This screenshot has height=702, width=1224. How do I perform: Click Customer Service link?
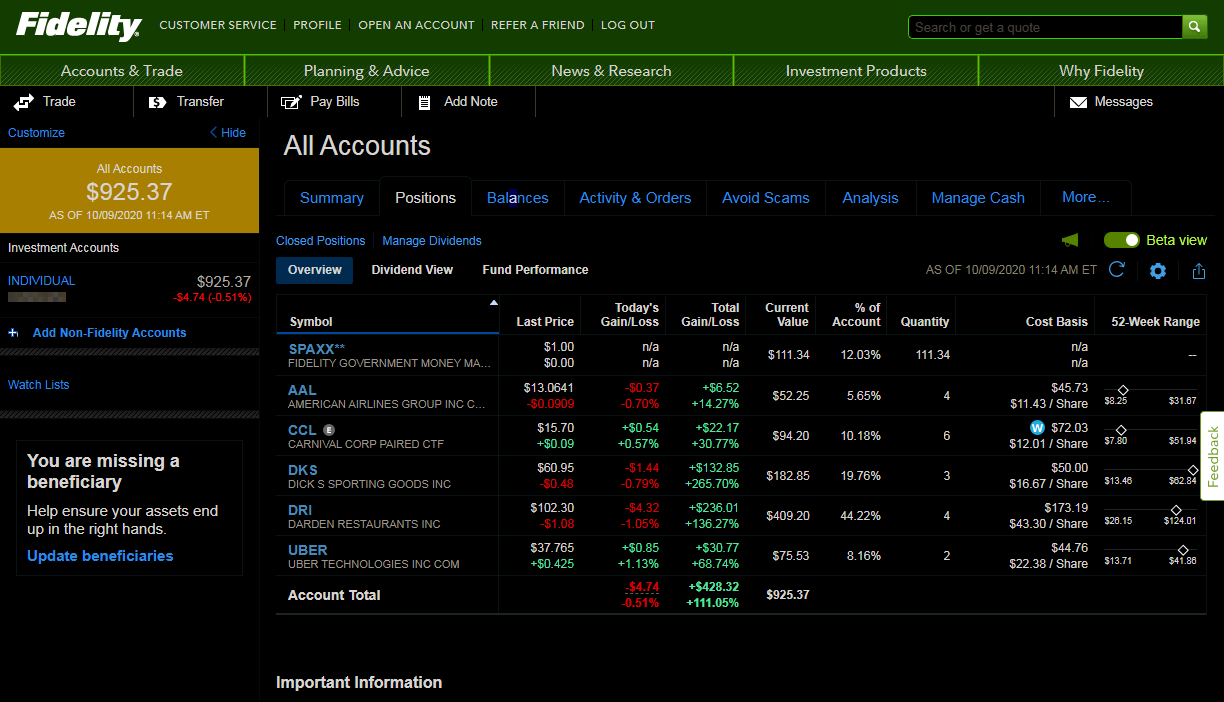click(218, 25)
